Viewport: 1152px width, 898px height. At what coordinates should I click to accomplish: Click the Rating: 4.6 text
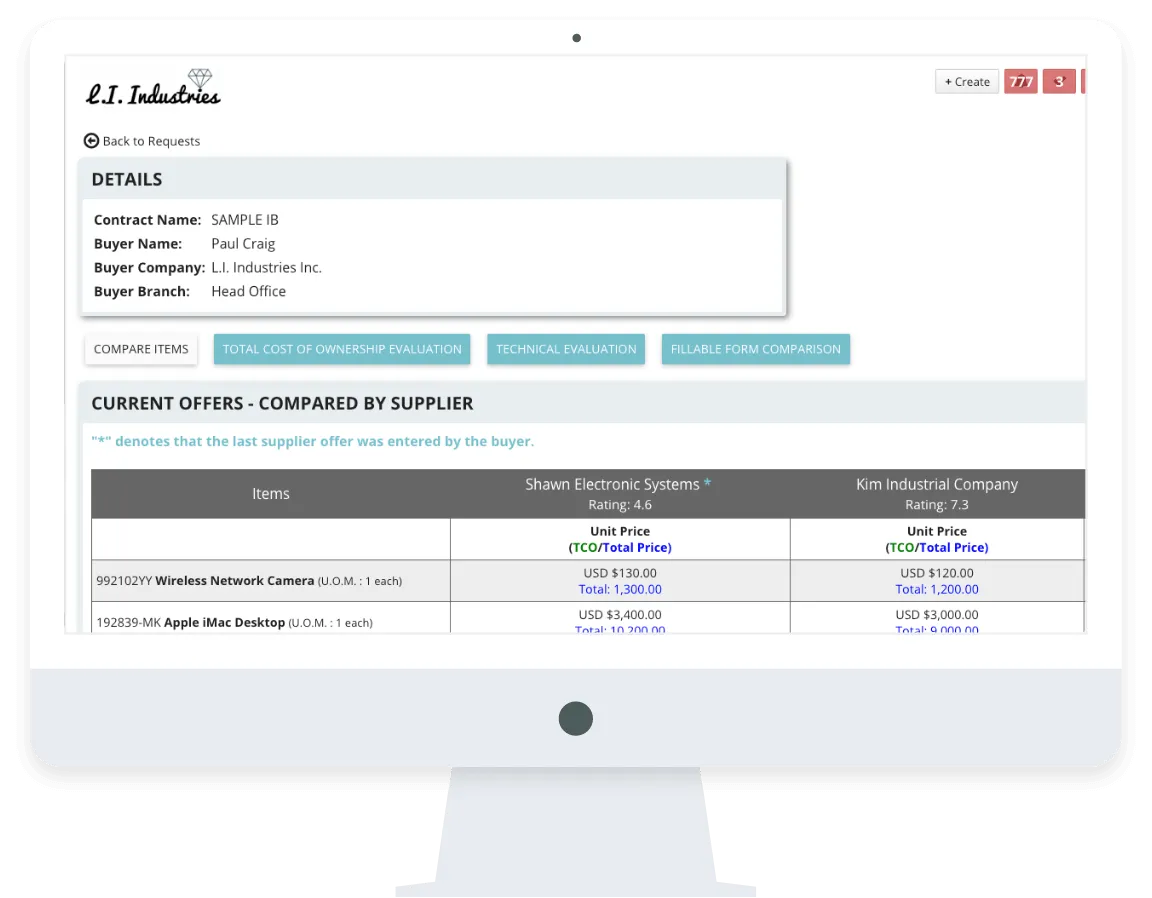pos(619,505)
